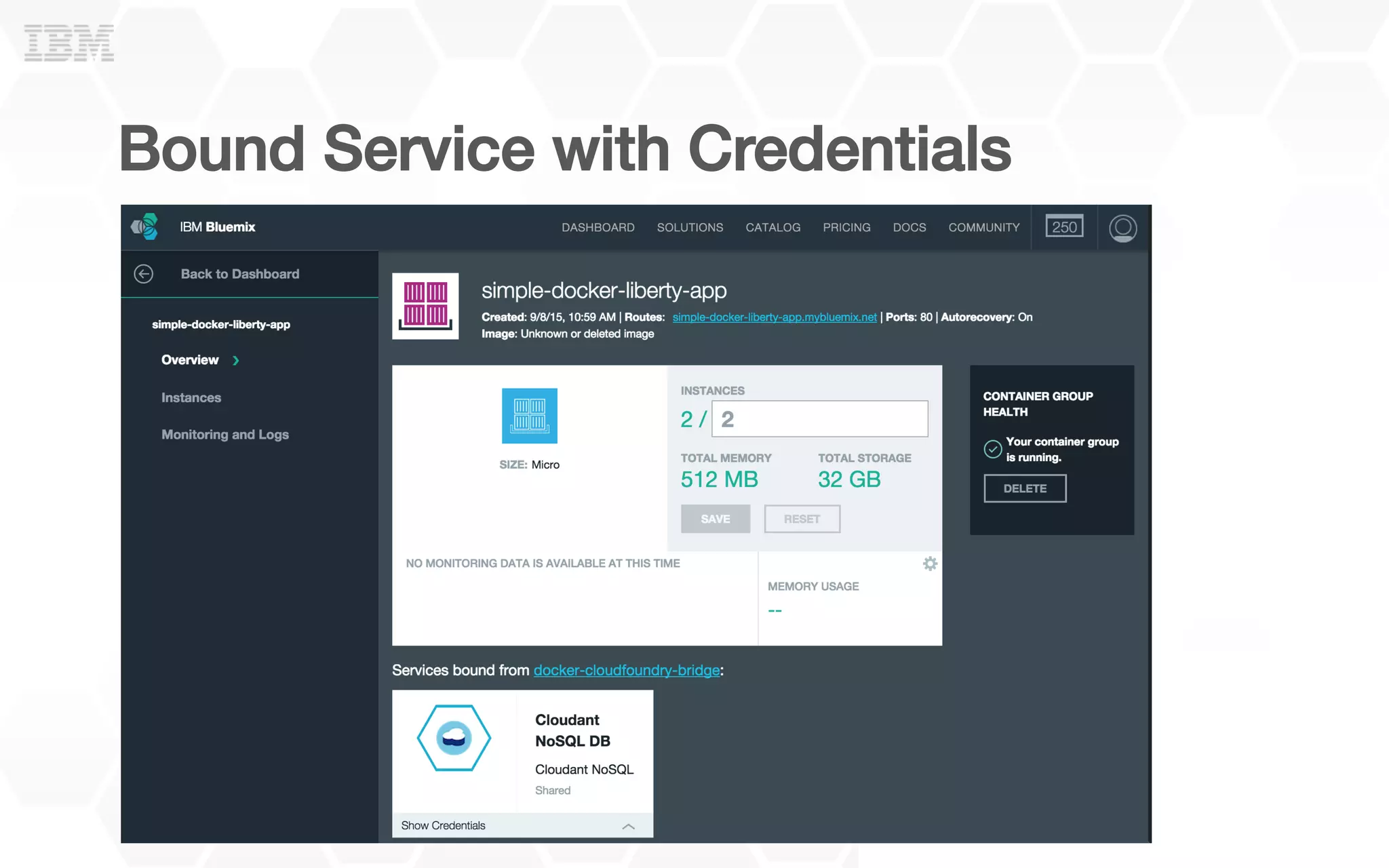Image resolution: width=1389 pixels, height=868 pixels.
Task: Click 'Image: Unknown or deleted image' text
Action: [568, 334]
